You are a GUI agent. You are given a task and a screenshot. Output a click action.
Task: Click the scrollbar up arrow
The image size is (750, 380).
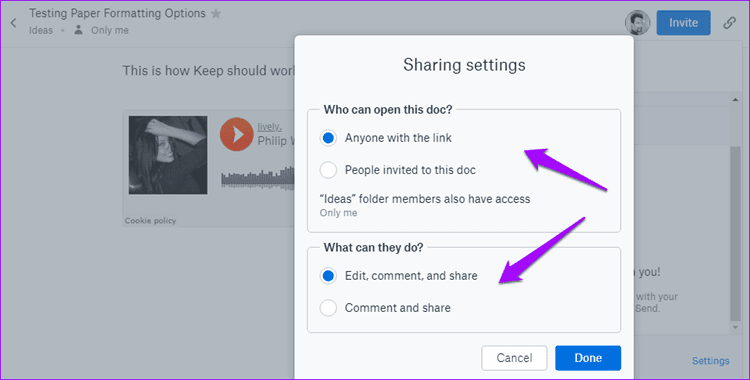coord(735,100)
